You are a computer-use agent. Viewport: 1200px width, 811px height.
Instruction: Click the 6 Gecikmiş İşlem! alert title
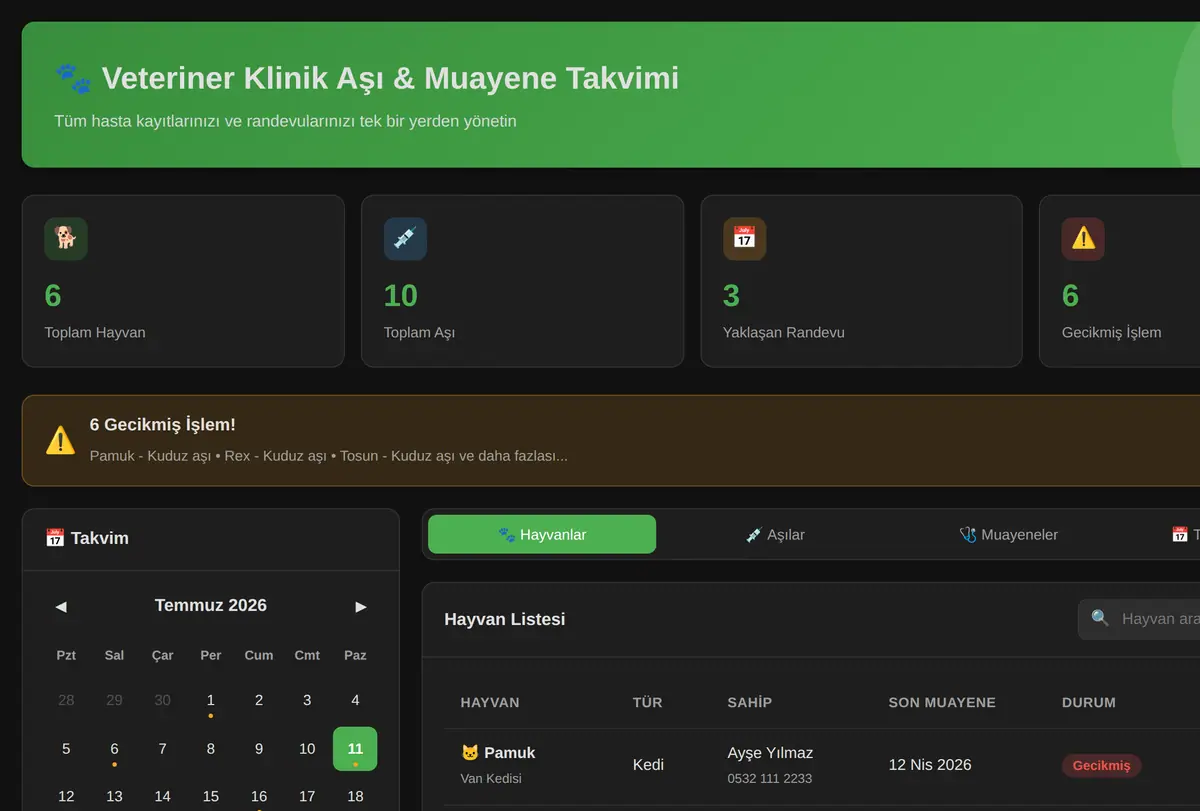163,425
